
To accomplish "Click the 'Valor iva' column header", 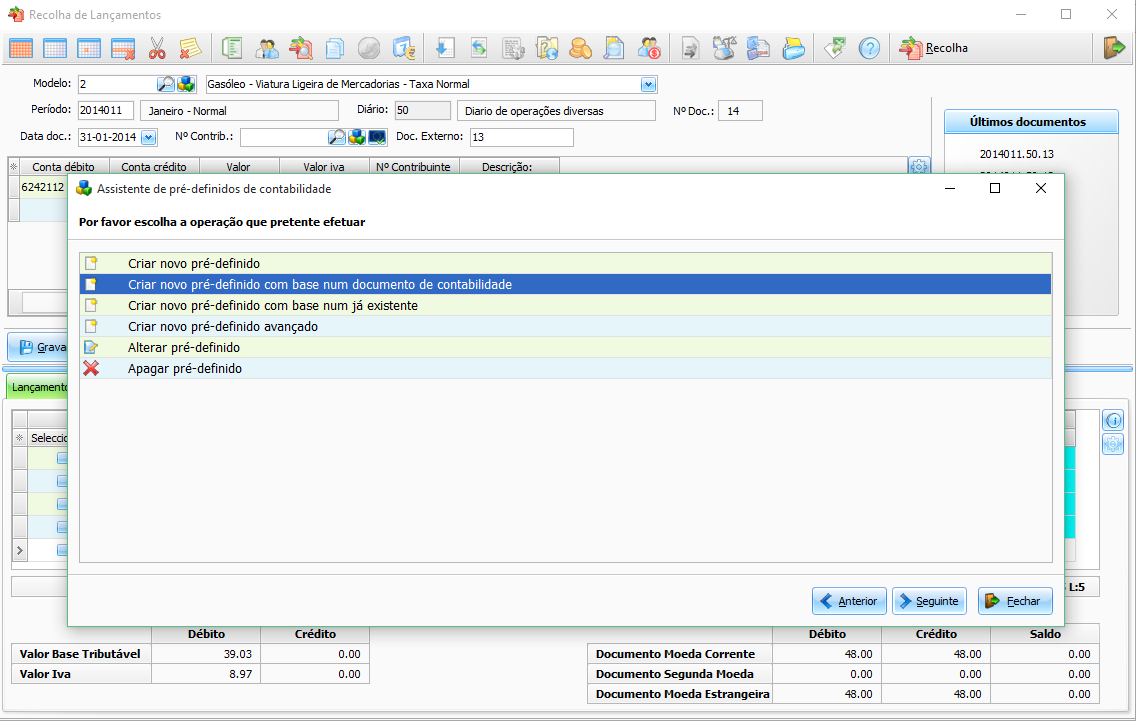I will coord(324,167).
